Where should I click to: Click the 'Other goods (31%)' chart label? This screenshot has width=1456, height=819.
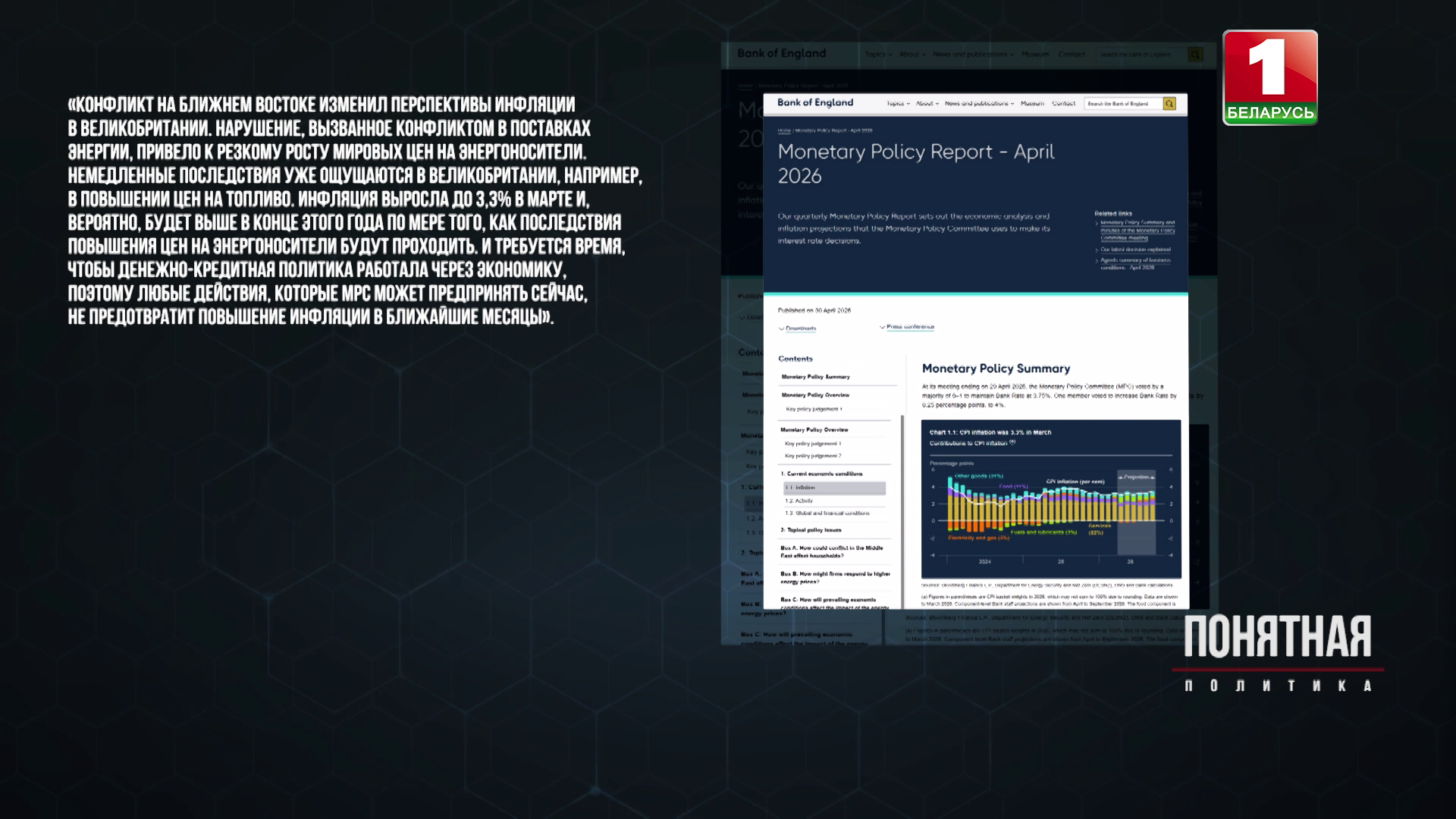pos(979,476)
